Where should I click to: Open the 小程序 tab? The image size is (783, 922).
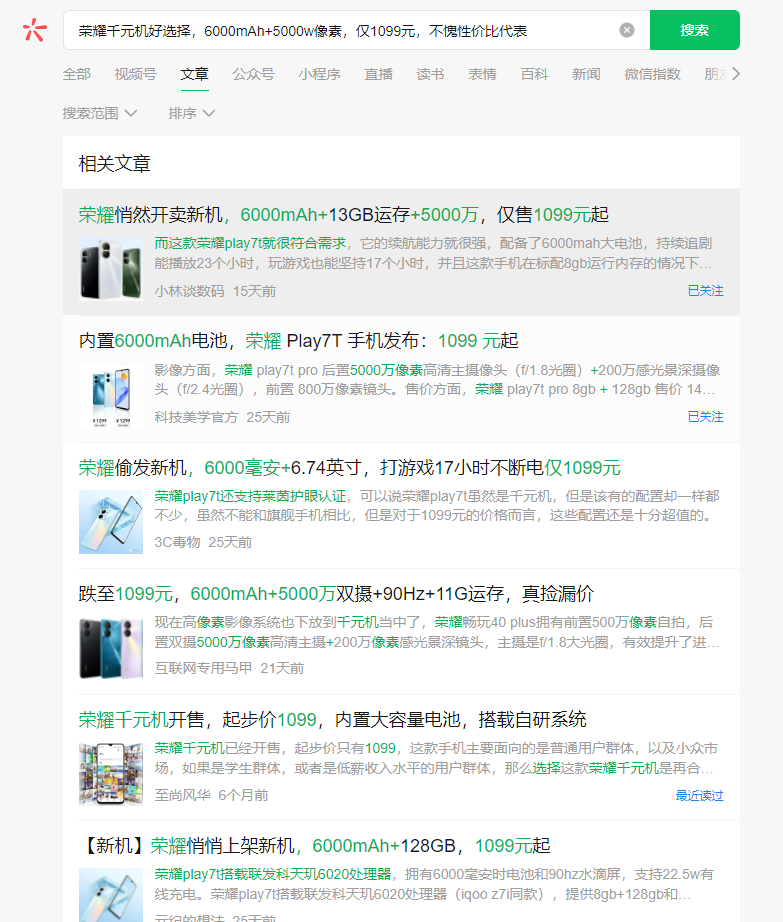point(319,74)
